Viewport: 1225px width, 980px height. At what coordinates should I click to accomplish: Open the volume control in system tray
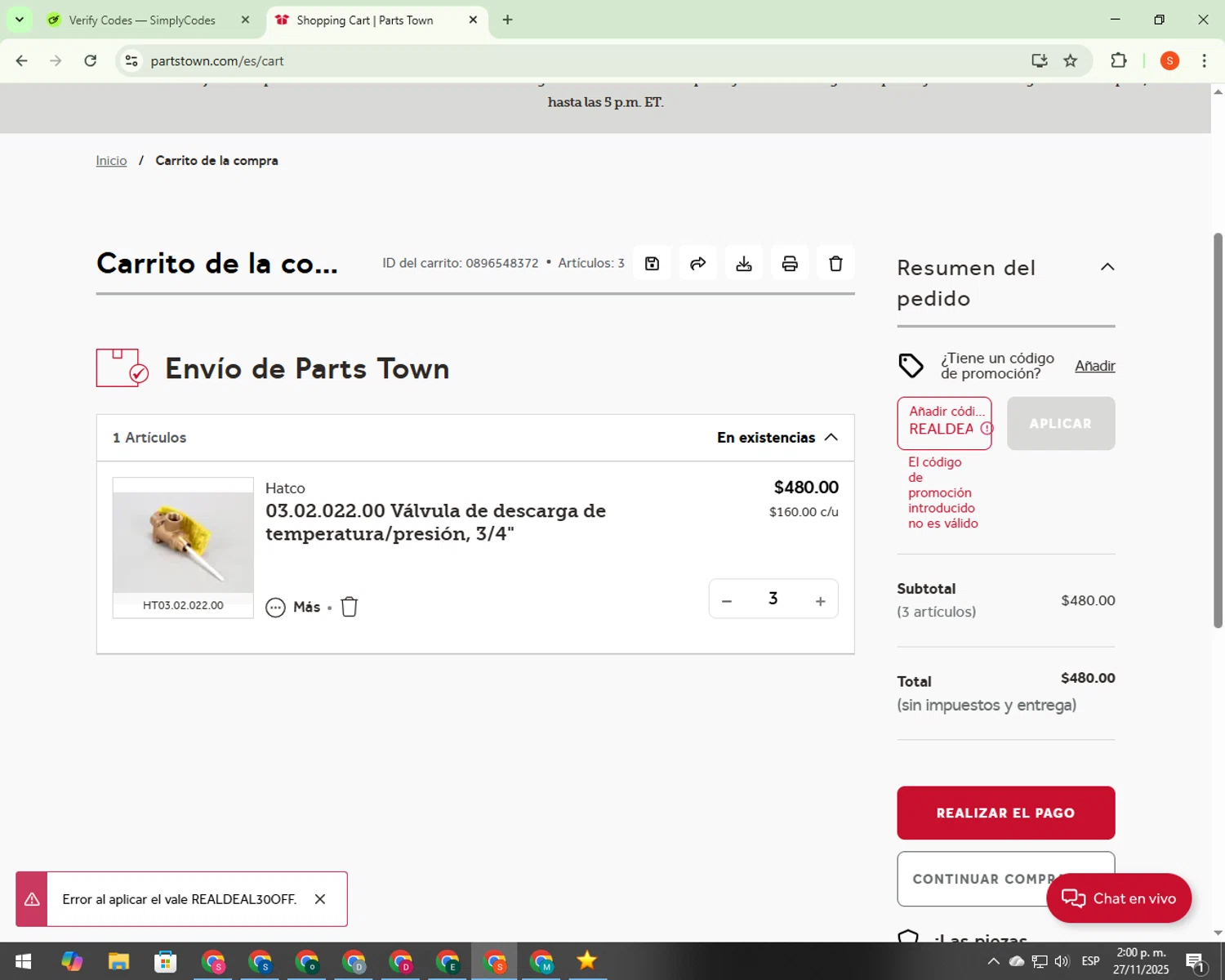point(1062,961)
